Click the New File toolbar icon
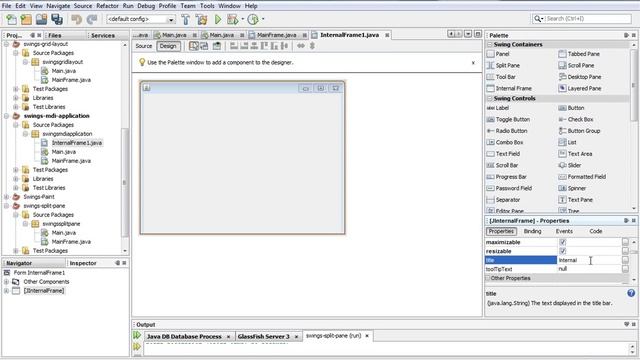 (11, 19)
